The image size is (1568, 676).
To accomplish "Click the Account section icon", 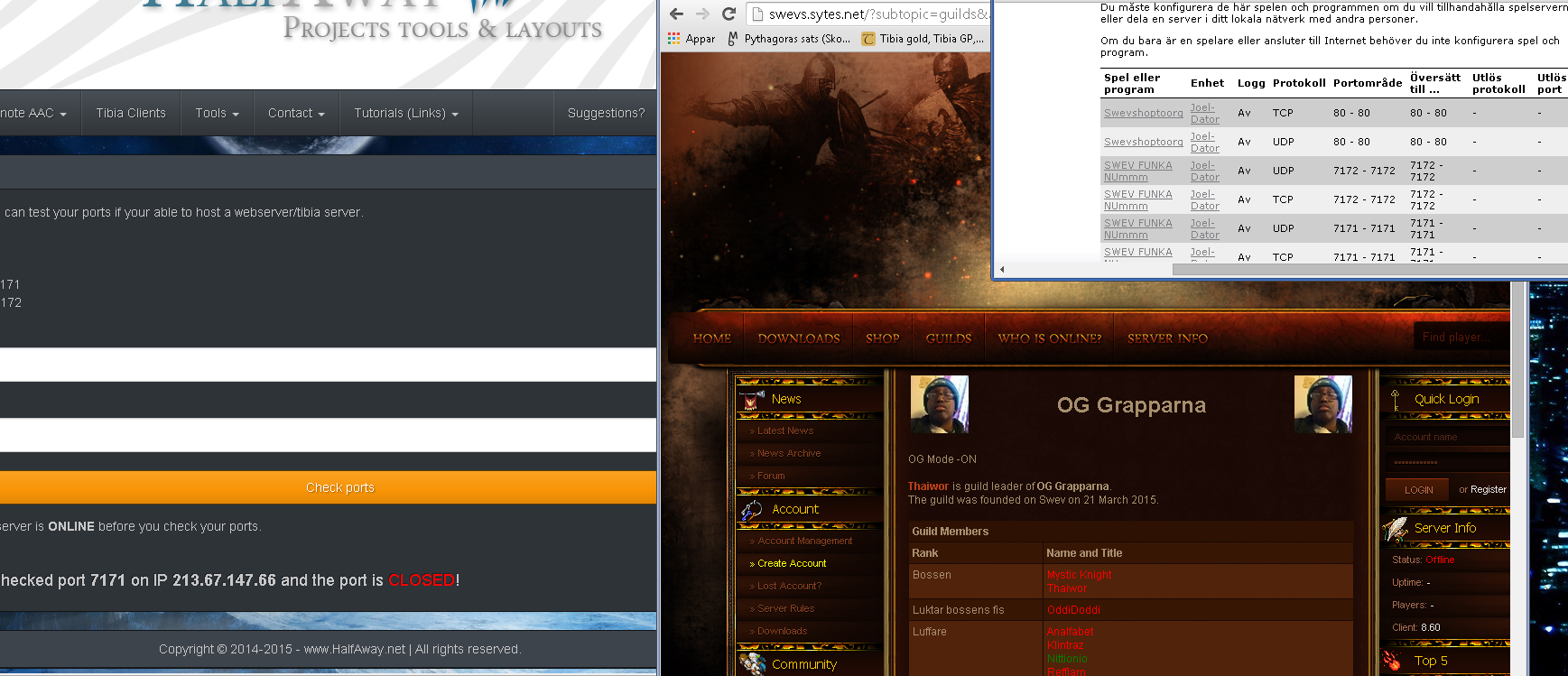I will 751,510.
